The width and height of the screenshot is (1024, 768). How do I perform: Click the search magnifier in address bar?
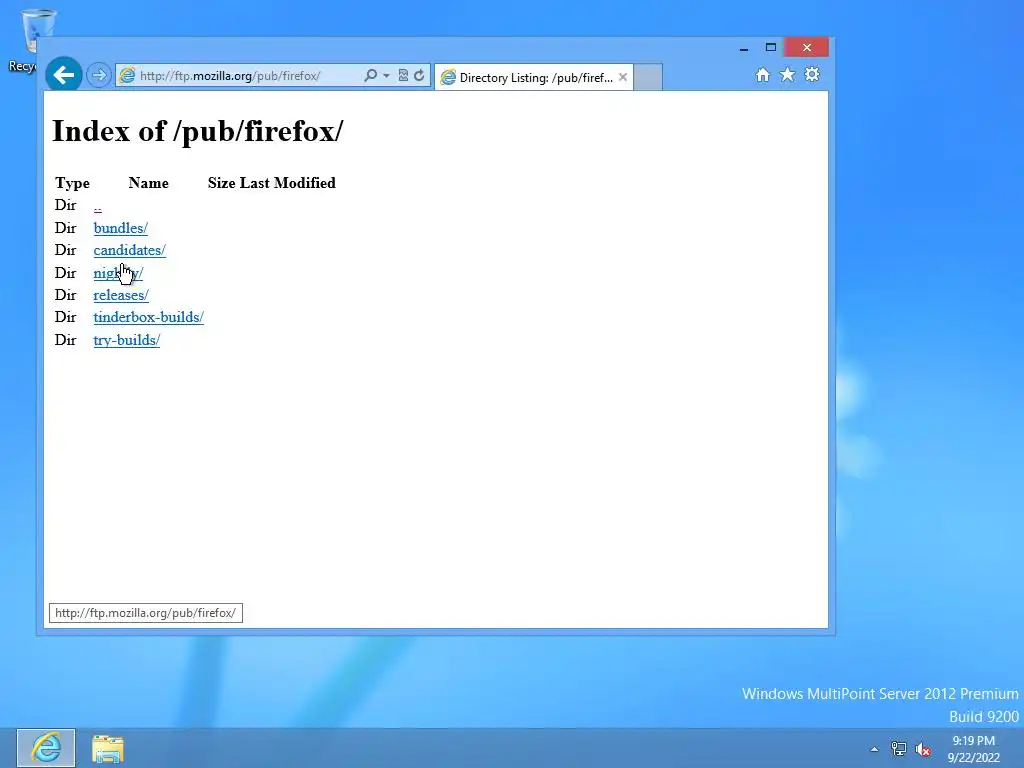[370, 76]
